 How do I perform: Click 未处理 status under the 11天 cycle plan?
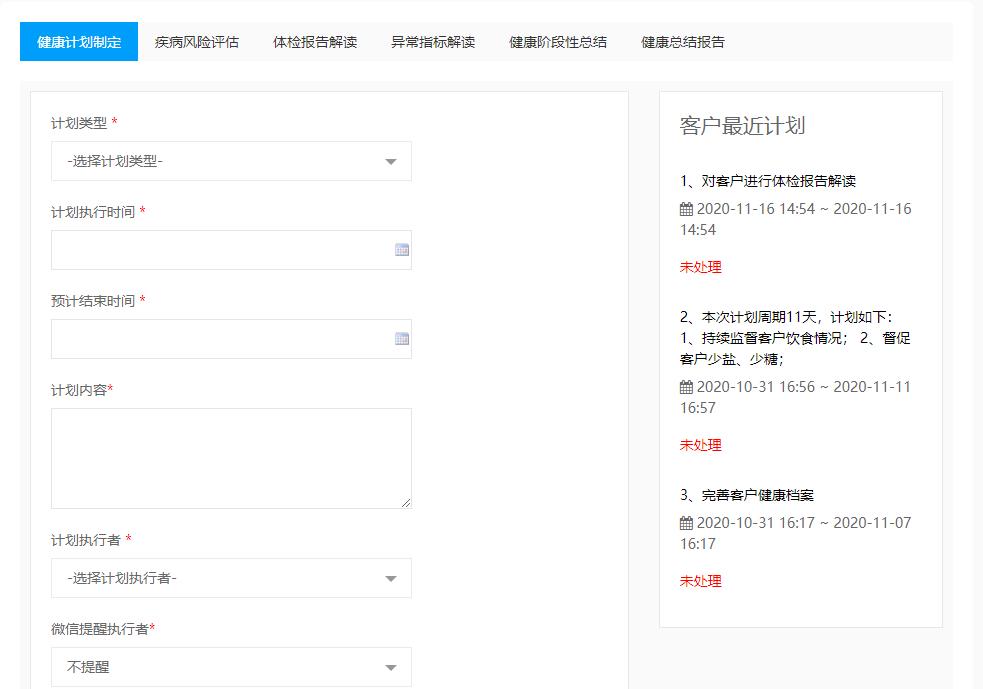[701, 445]
